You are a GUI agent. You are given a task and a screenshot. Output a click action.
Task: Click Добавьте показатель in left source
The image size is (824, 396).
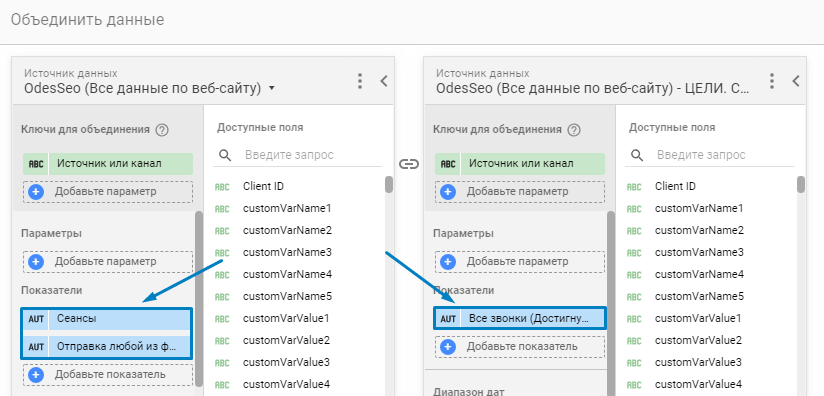(108, 374)
